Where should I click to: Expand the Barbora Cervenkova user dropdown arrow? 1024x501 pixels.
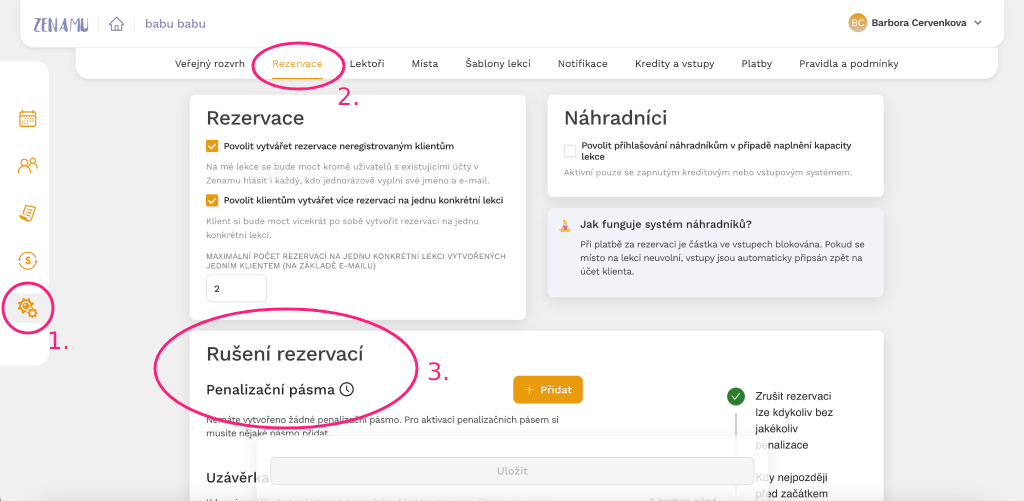tap(978, 23)
